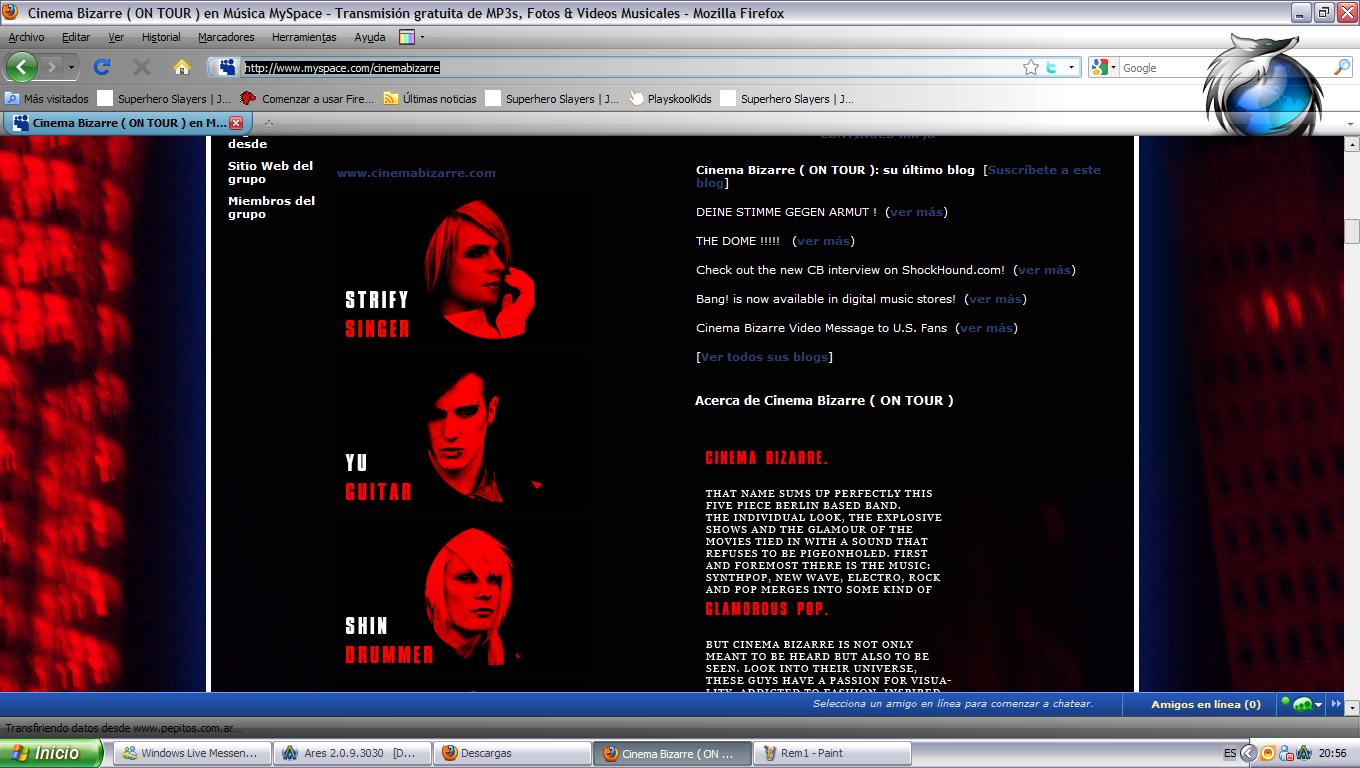Screen dimensions: 1360x768
Task: Click the colorful icon after the Ayuda menu
Action: click(407, 37)
